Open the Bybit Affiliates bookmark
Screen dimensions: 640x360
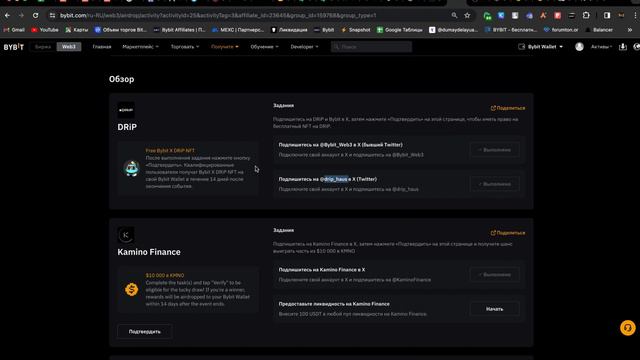click(x=179, y=30)
